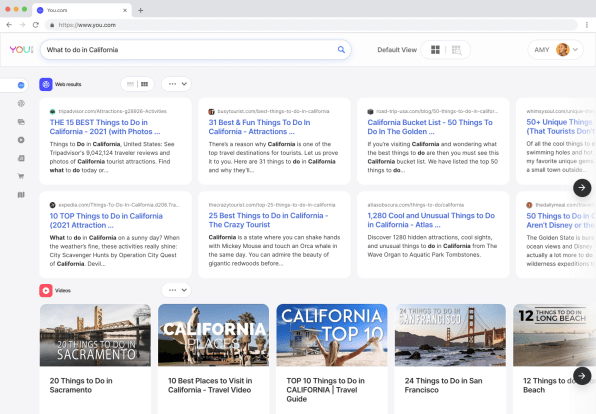The image size is (596, 414).
Task: Open the AMY profile avatar
Action: (563, 49)
